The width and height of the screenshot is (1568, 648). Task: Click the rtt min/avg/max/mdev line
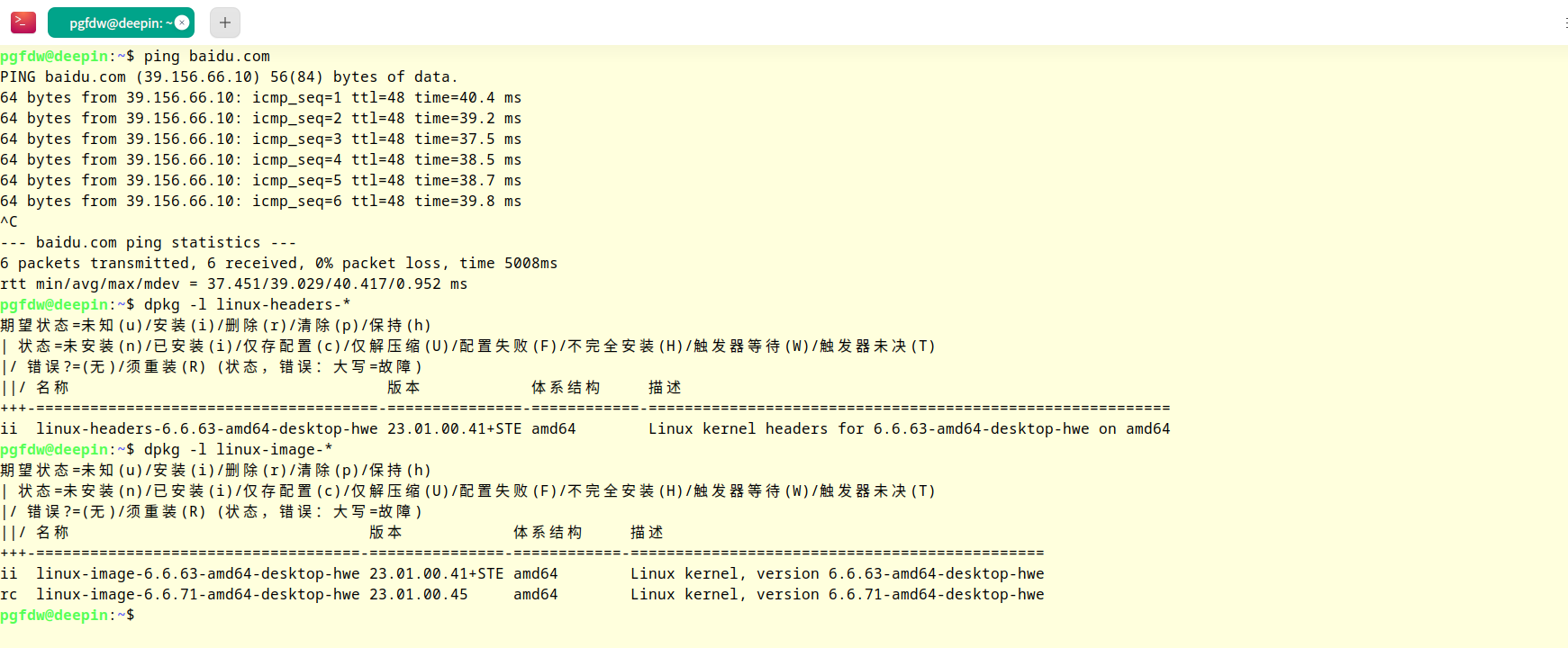(x=234, y=283)
